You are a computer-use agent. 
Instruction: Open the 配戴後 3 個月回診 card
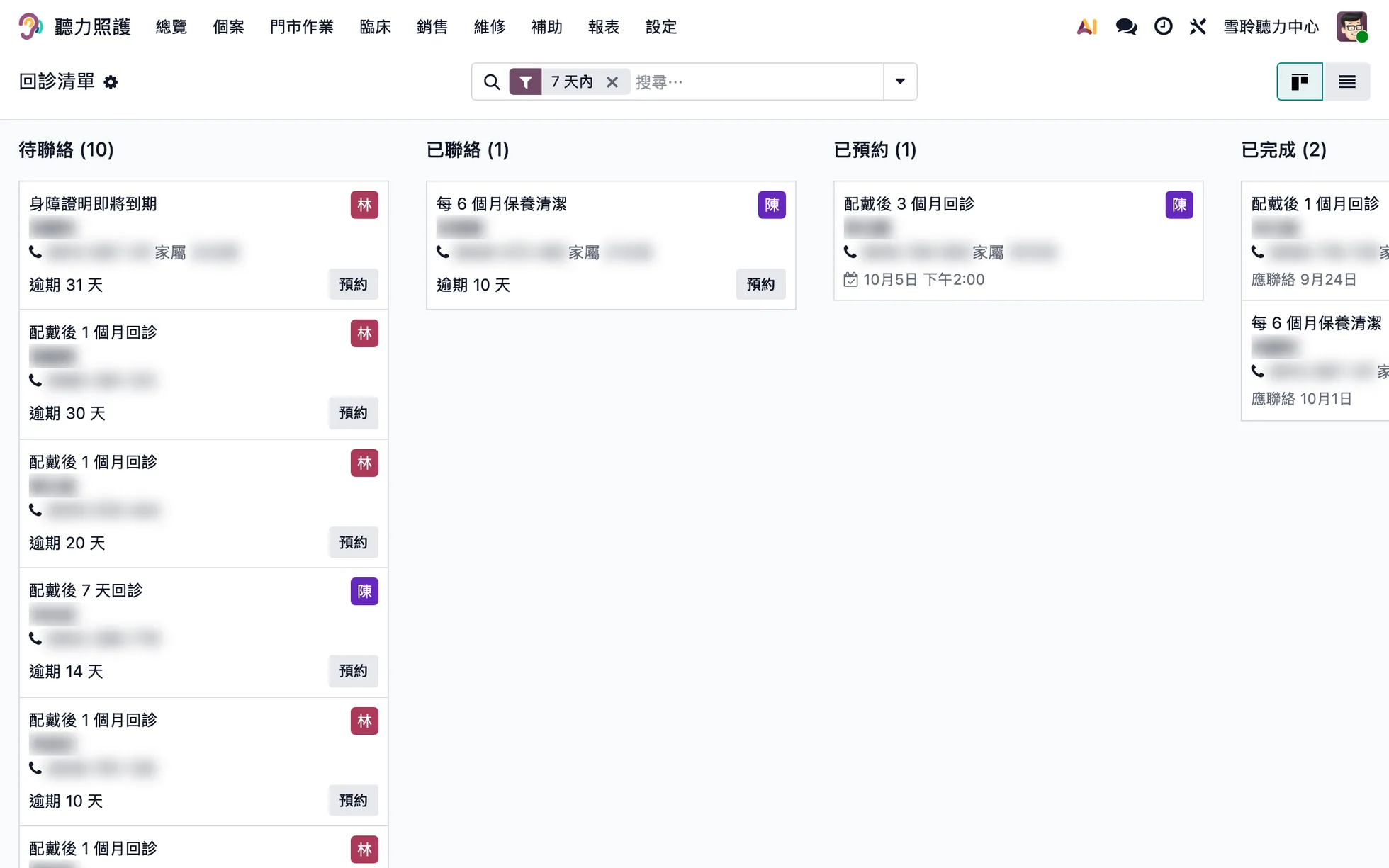tap(1018, 241)
